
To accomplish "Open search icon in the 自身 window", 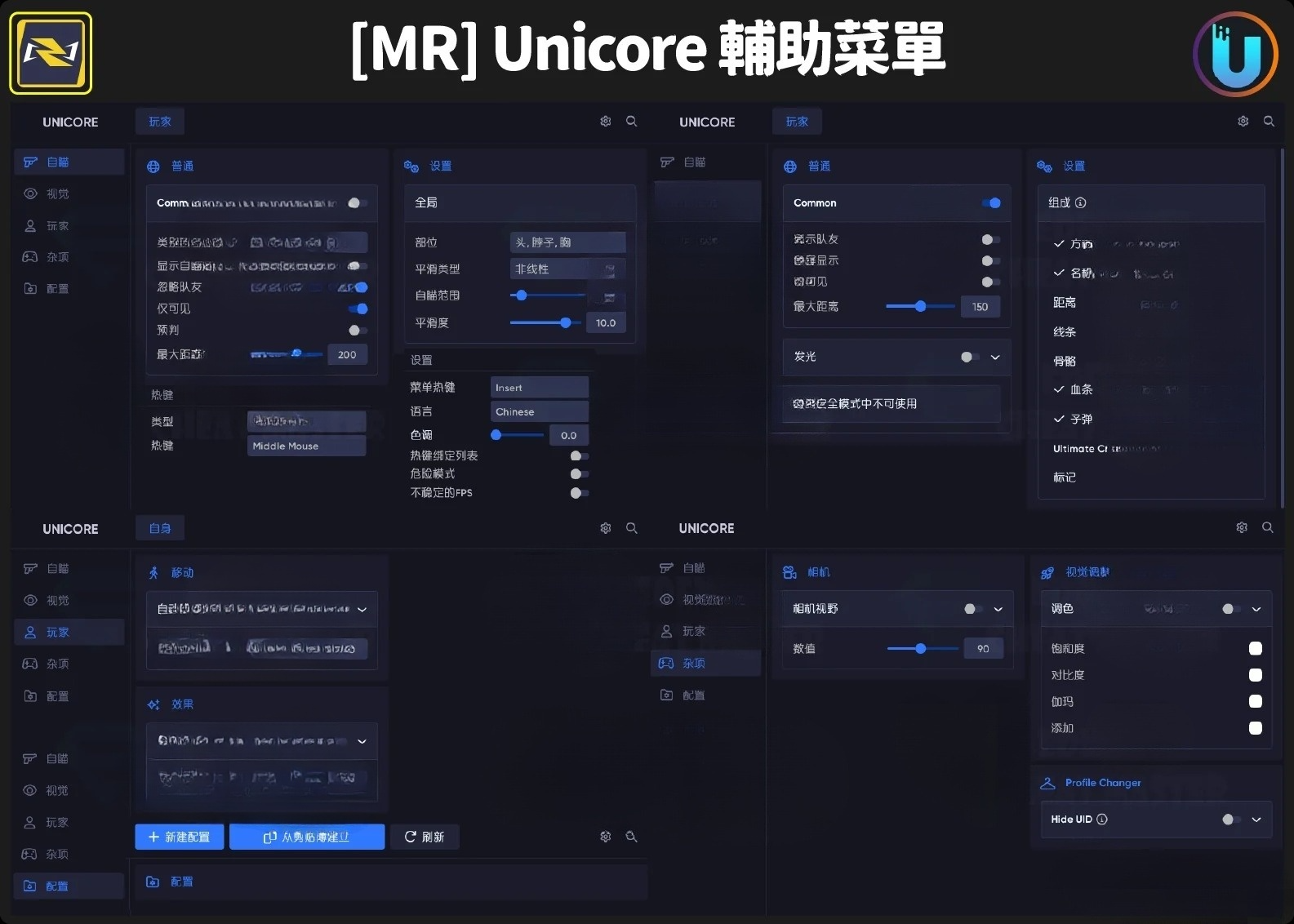I will click(632, 528).
